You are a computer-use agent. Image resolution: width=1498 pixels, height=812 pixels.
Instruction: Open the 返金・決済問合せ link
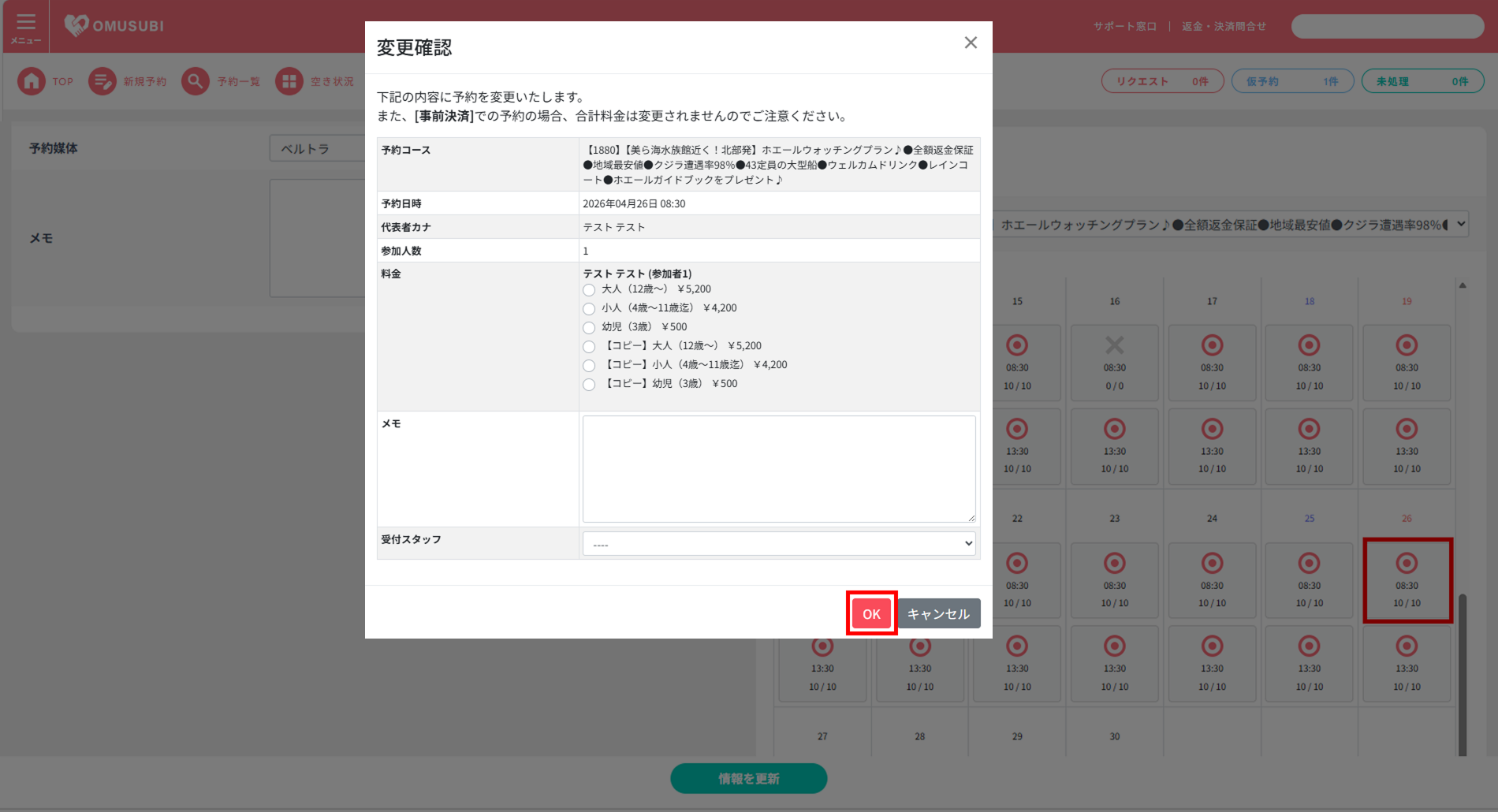coord(1224,26)
